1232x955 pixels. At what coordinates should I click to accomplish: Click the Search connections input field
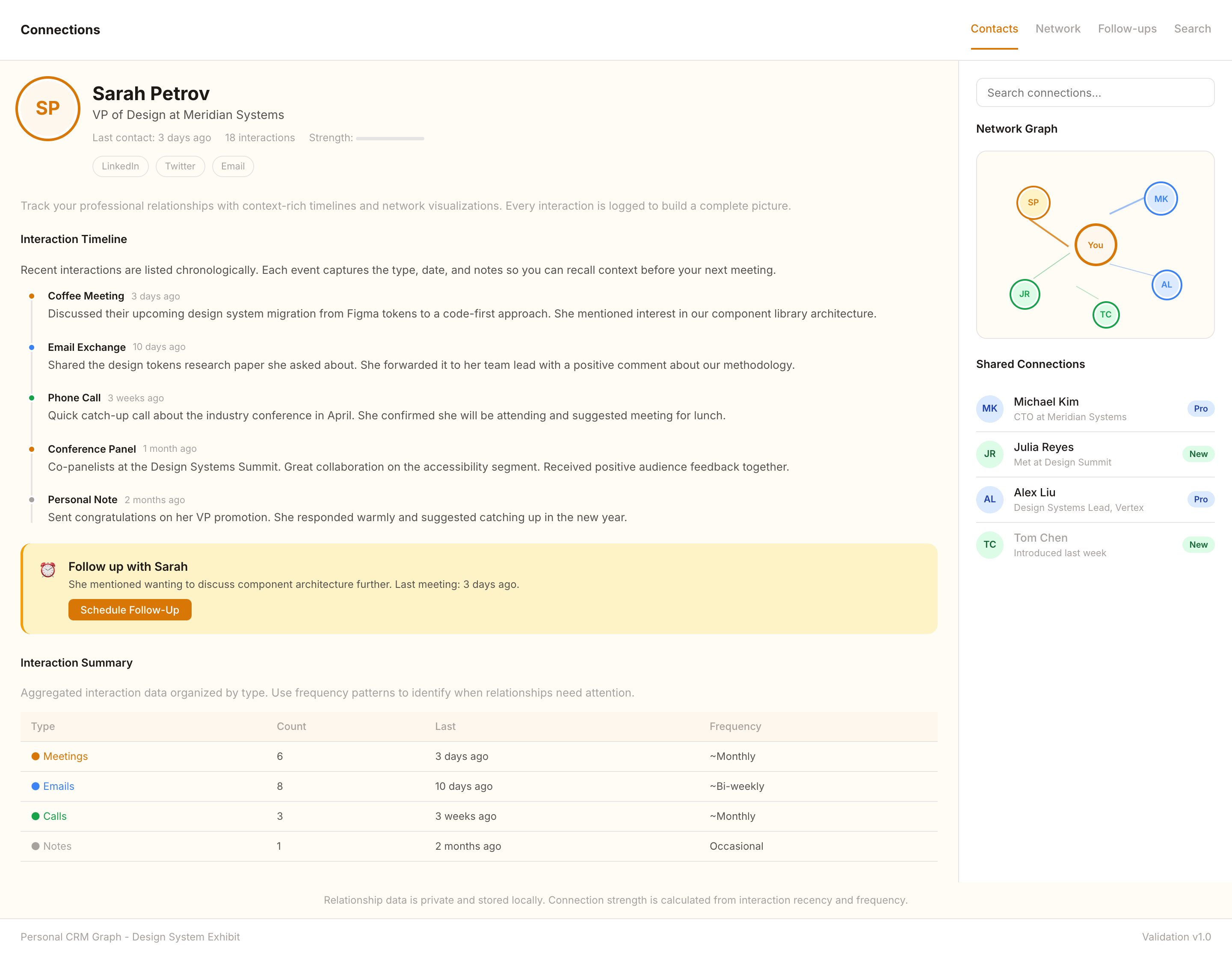pyautogui.click(x=1095, y=92)
